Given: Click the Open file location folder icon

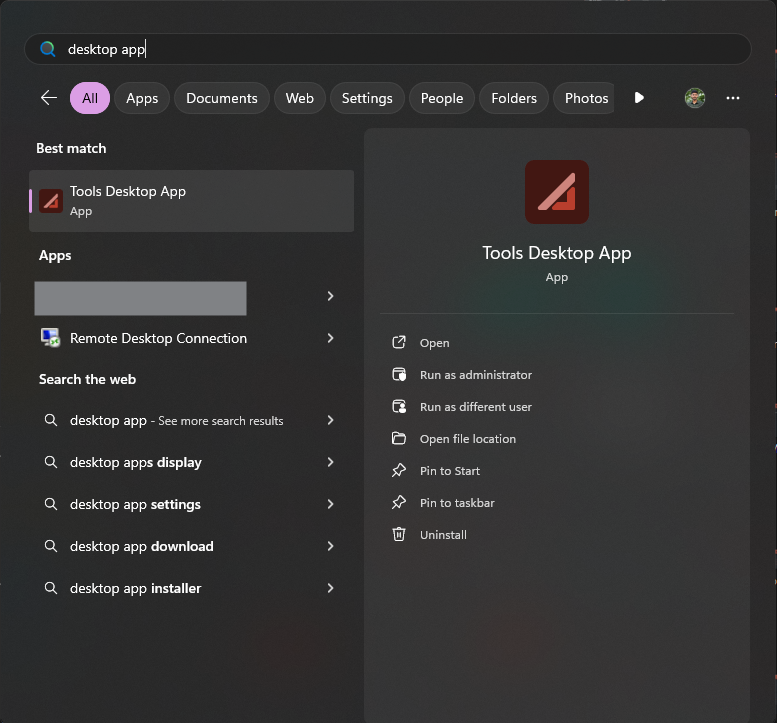Looking at the screenshot, I should [x=399, y=439].
